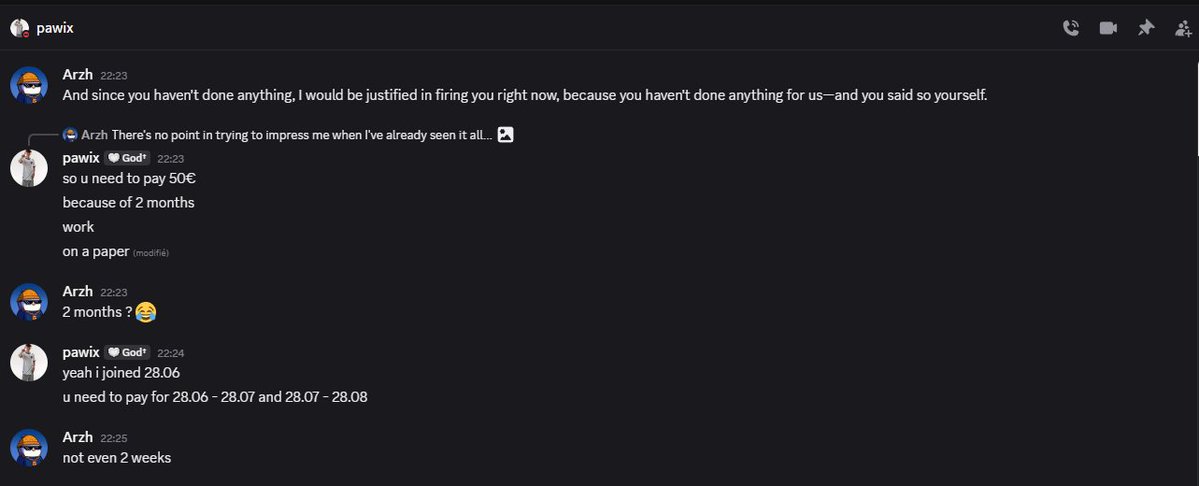This screenshot has height=486, width=1199.
Task: Open pawix's avatar beside the 50€ message
Action: coord(29,168)
